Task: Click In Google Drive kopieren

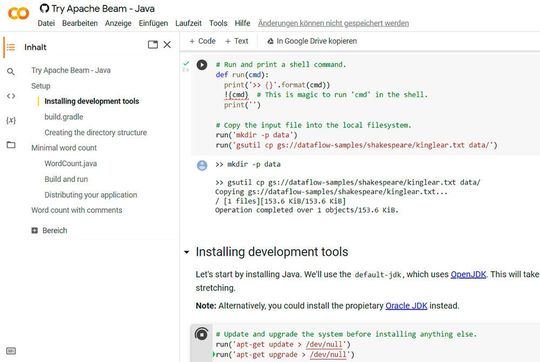Action: tap(312, 41)
